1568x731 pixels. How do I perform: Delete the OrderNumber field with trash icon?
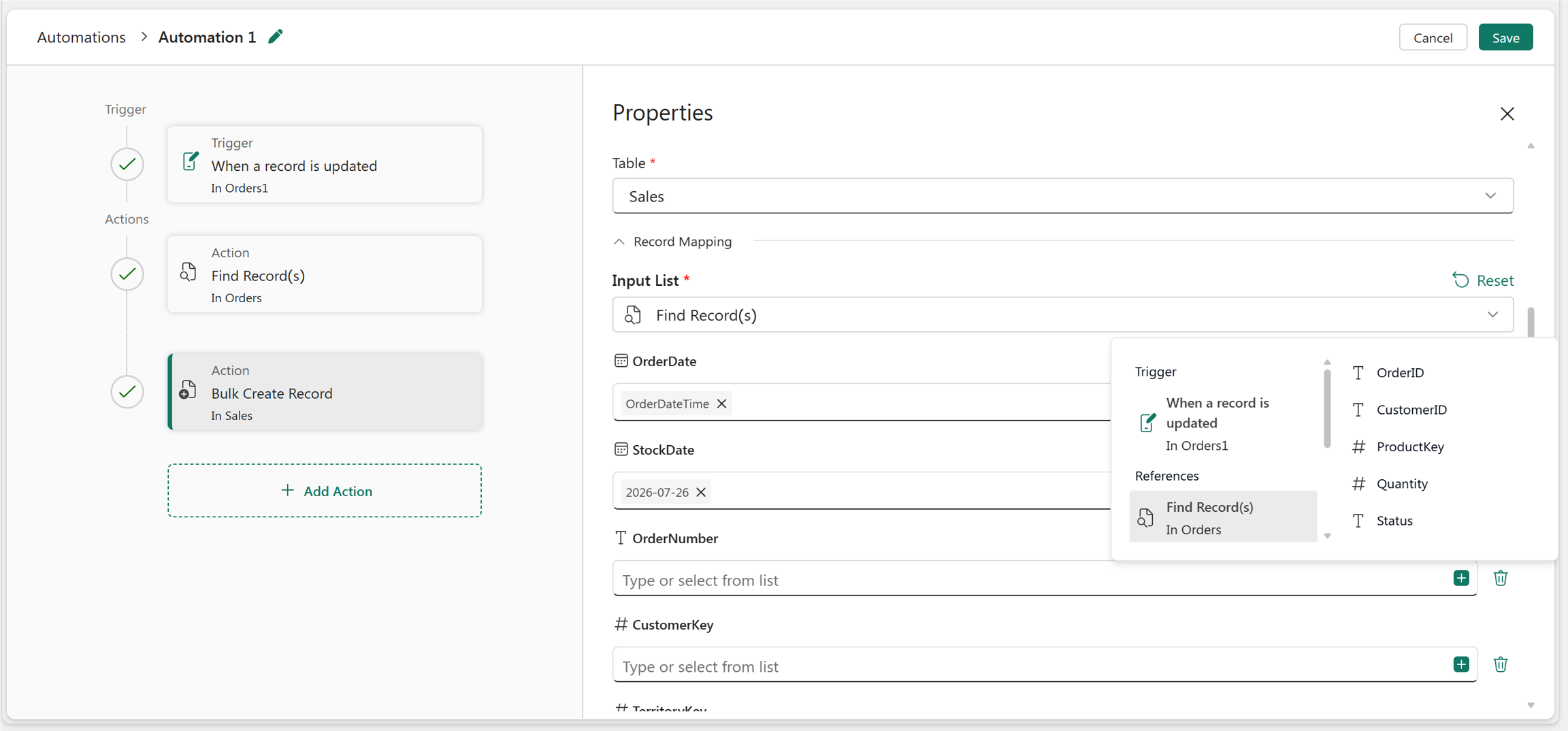click(1501, 579)
